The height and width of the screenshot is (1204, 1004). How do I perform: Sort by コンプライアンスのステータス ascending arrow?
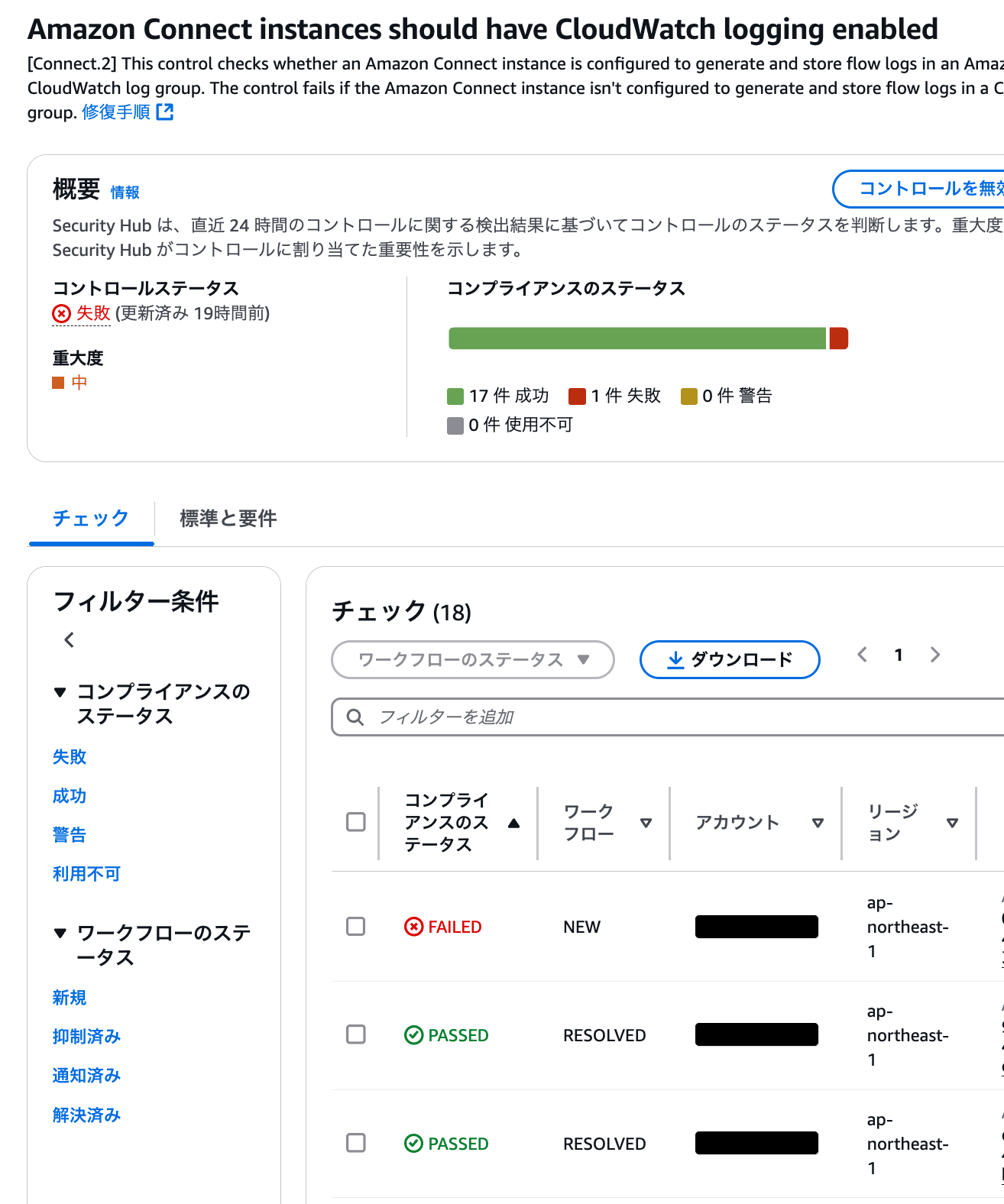coord(513,823)
